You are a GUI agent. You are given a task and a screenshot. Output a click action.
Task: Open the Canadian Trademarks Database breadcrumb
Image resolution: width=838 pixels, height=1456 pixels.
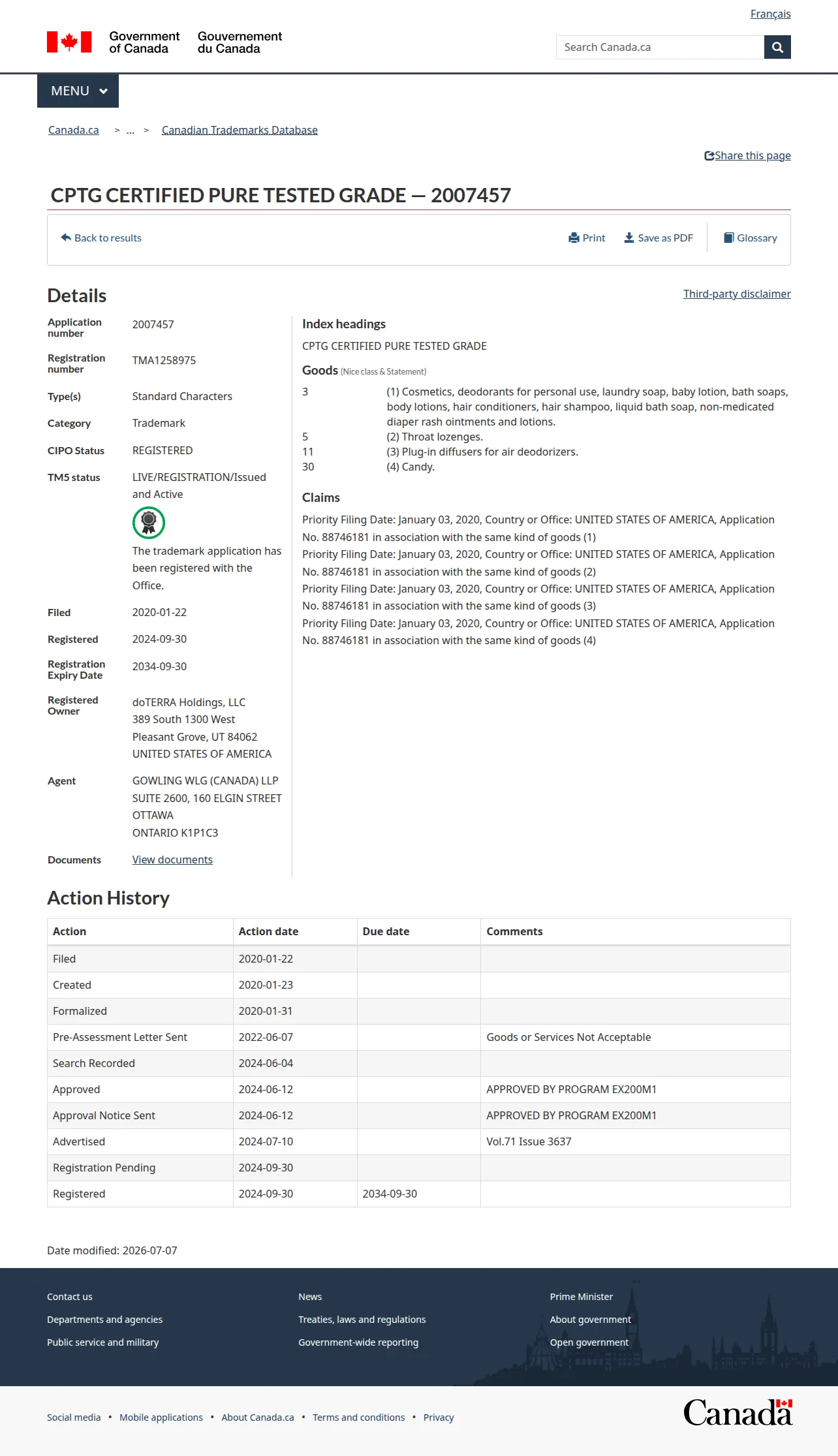pyautogui.click(x=240, y=130)
